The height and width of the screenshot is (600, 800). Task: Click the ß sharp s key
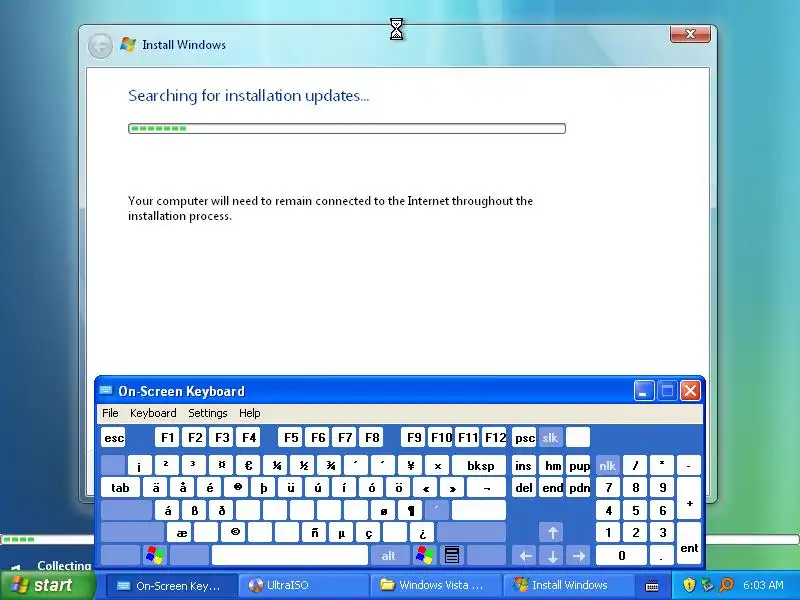pyautogui.click(x=194, y=510)
